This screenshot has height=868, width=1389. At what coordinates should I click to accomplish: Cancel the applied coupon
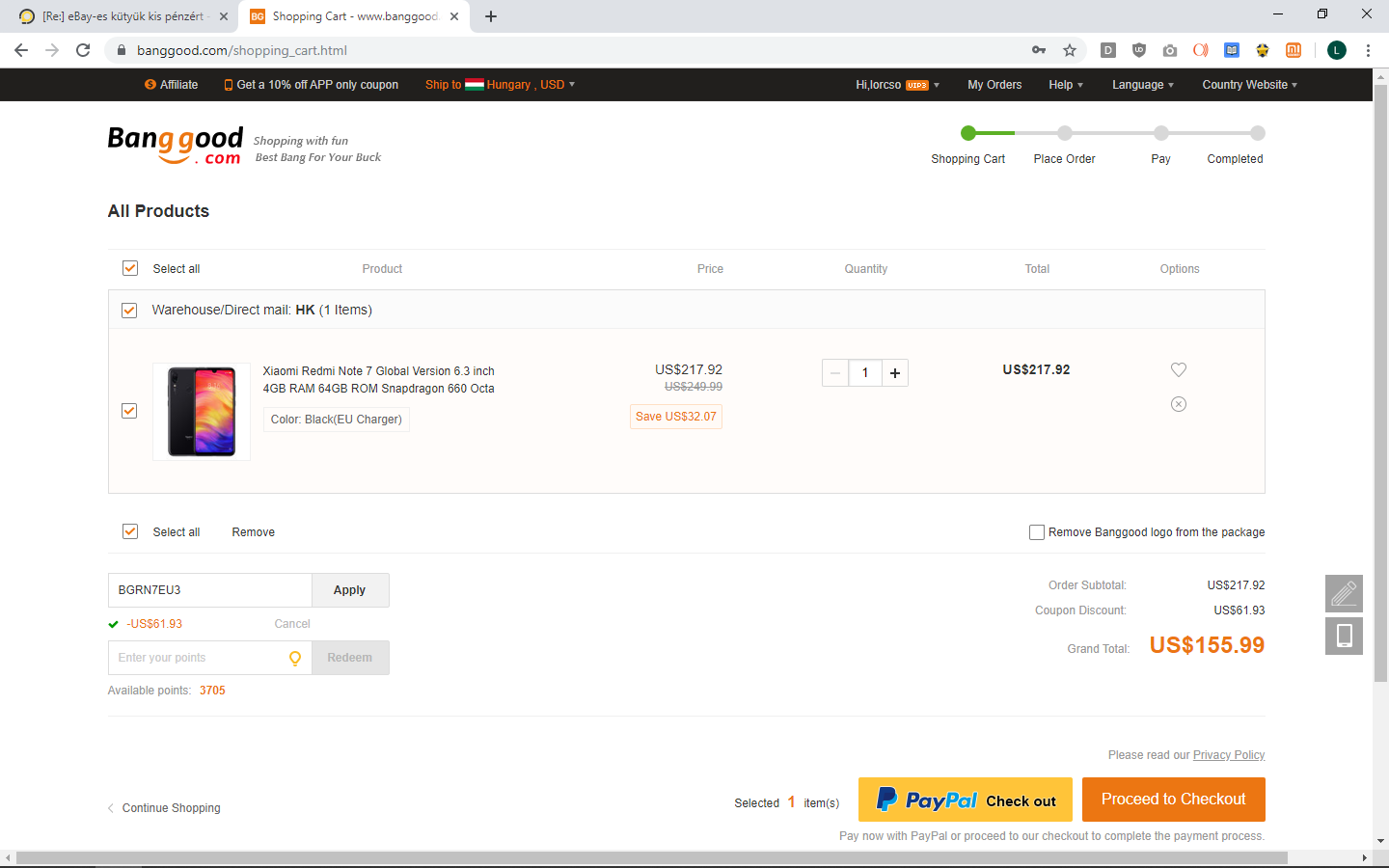click(x=292, y=624)
